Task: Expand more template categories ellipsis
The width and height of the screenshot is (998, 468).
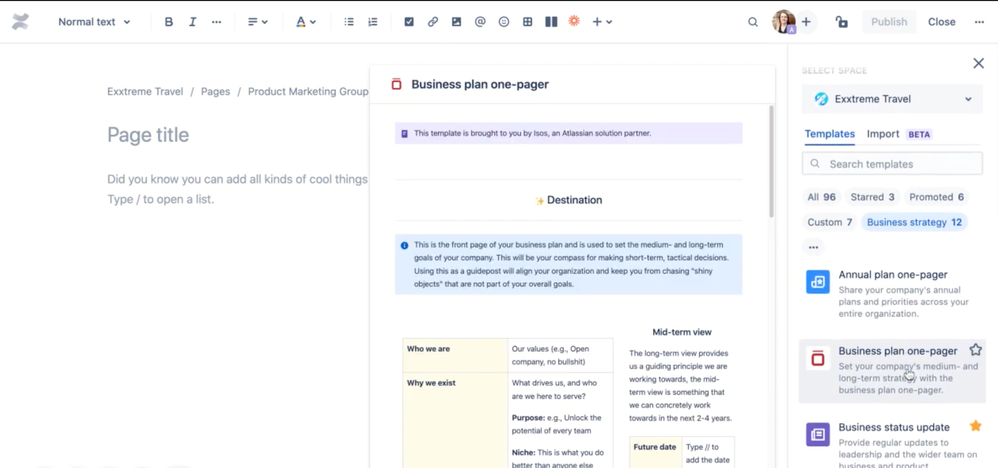Action: [813, 247]
